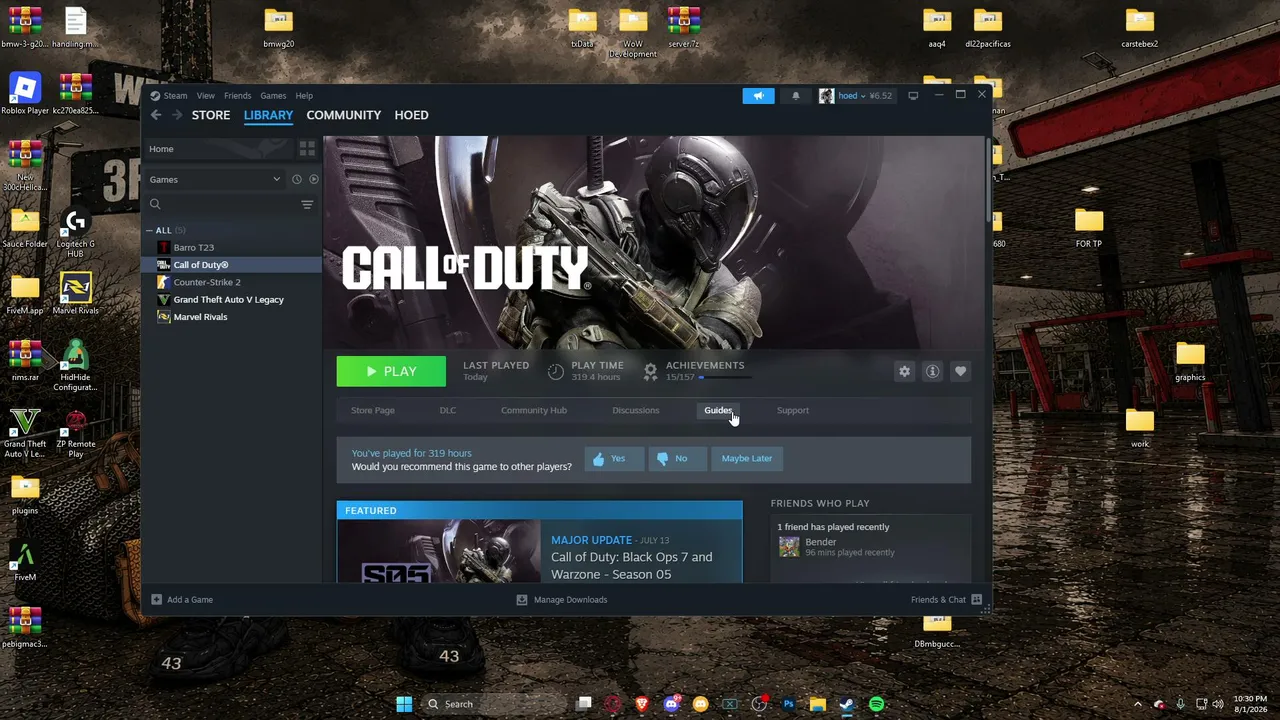Open the Roblox Player desktop shortcut
The image size is (1280, 720).
pyautogui.click(x=25, y=94)
